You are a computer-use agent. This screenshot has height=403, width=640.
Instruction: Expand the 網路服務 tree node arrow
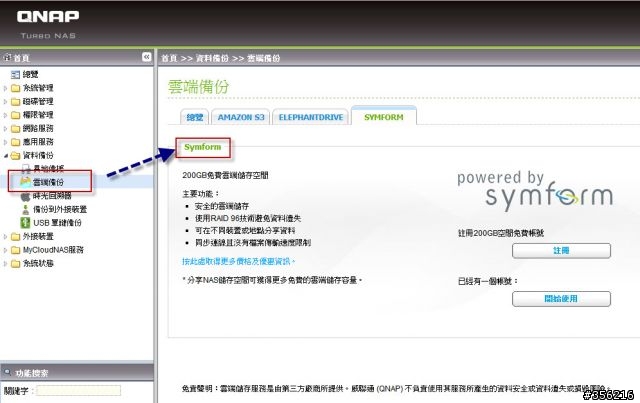click(x=5, y=129)
